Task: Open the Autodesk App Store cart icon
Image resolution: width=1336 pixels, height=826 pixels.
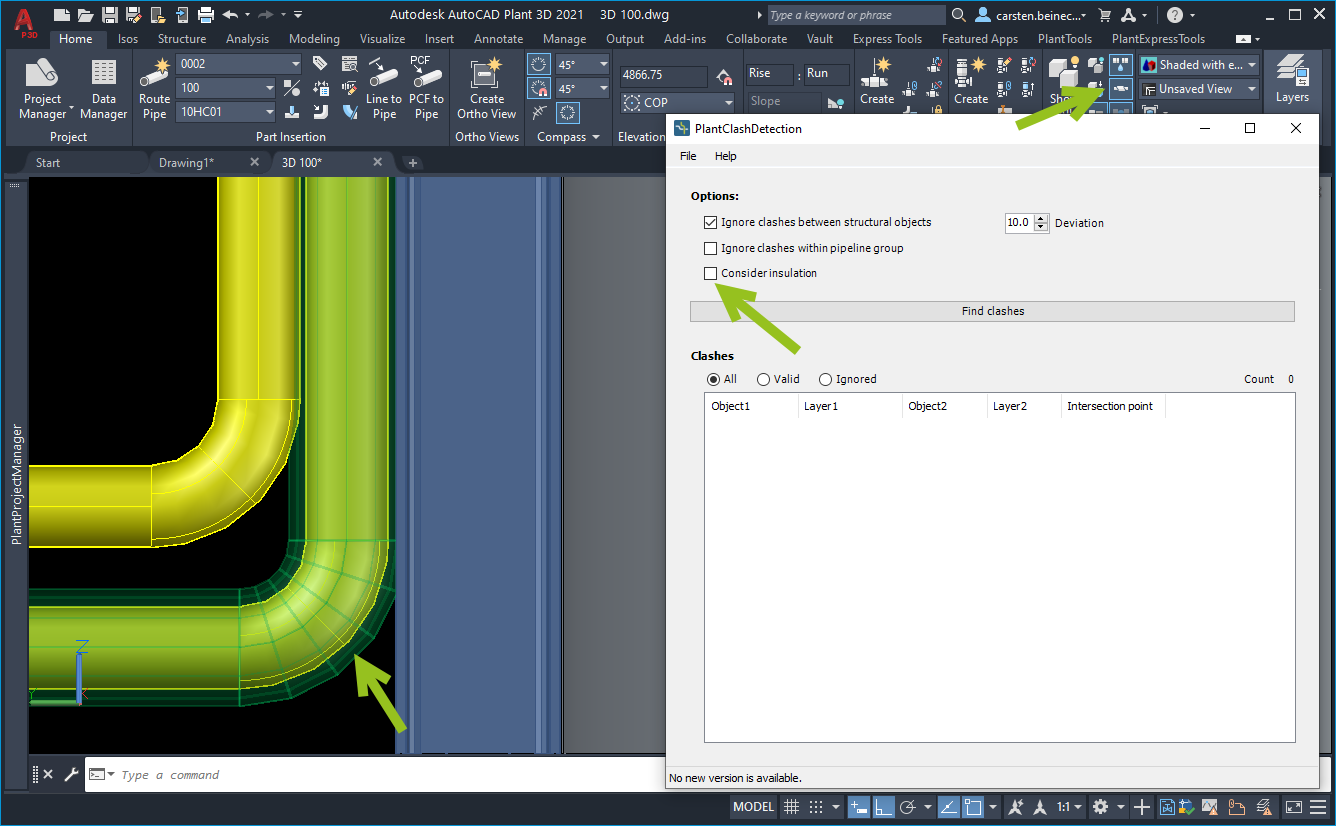Action: pos(1105,15)
